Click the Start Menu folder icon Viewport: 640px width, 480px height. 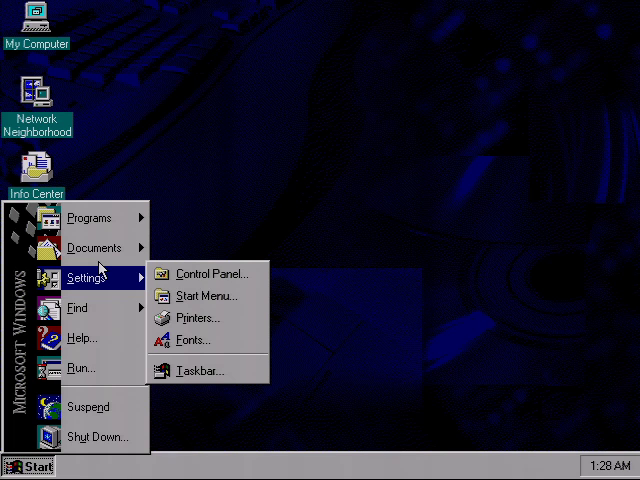point(162,296)
